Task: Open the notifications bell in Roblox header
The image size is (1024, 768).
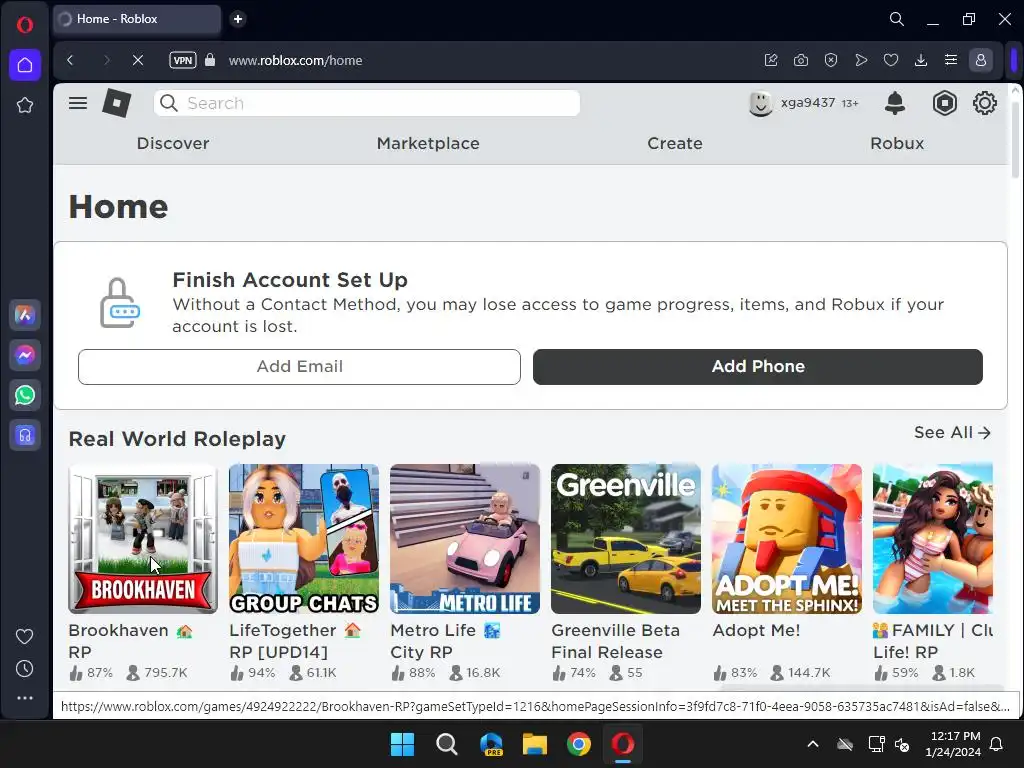Action: click(895, 103)
